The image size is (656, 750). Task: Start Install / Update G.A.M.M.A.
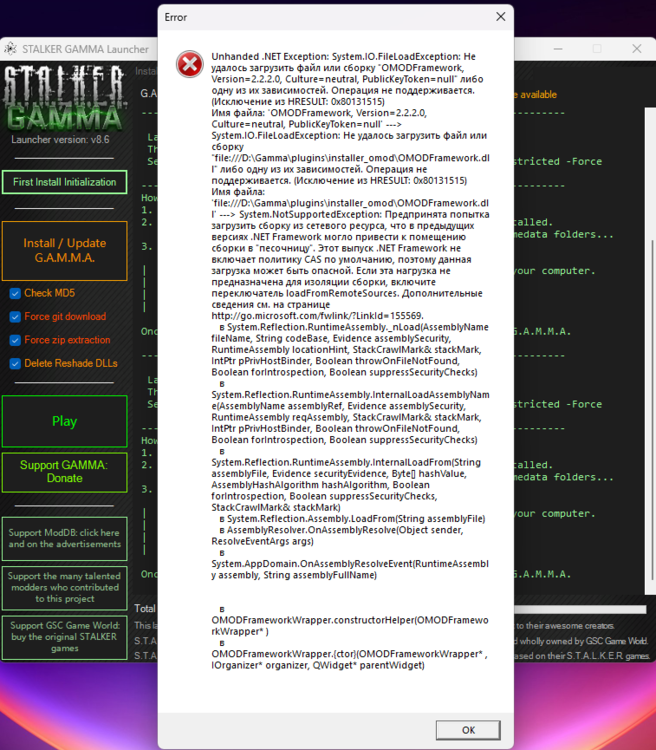coord(65,251)
